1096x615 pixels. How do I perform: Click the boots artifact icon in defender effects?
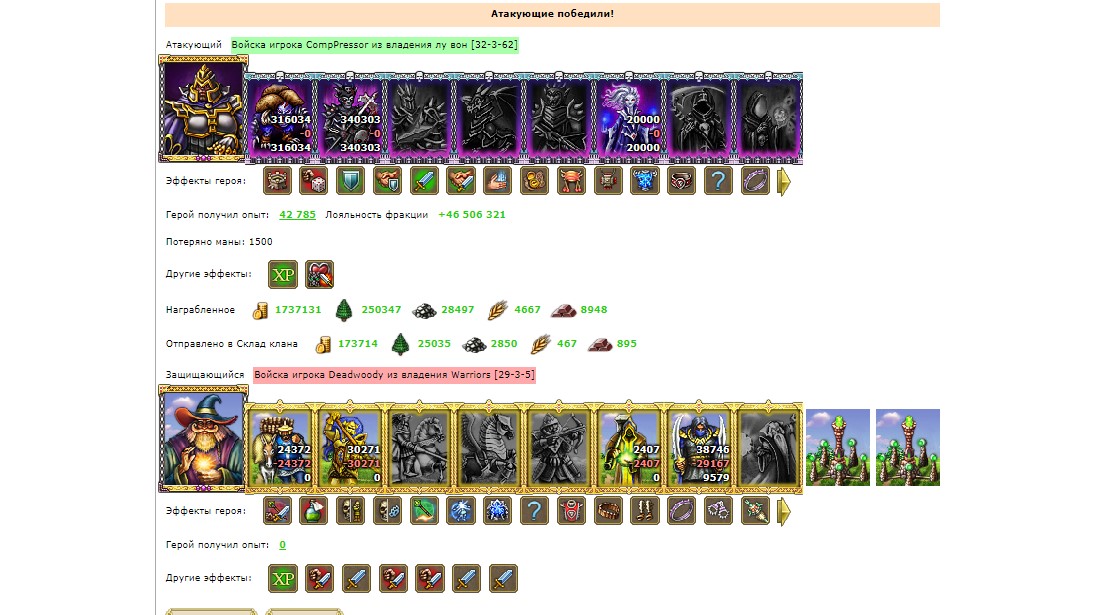tap(644, 511)
